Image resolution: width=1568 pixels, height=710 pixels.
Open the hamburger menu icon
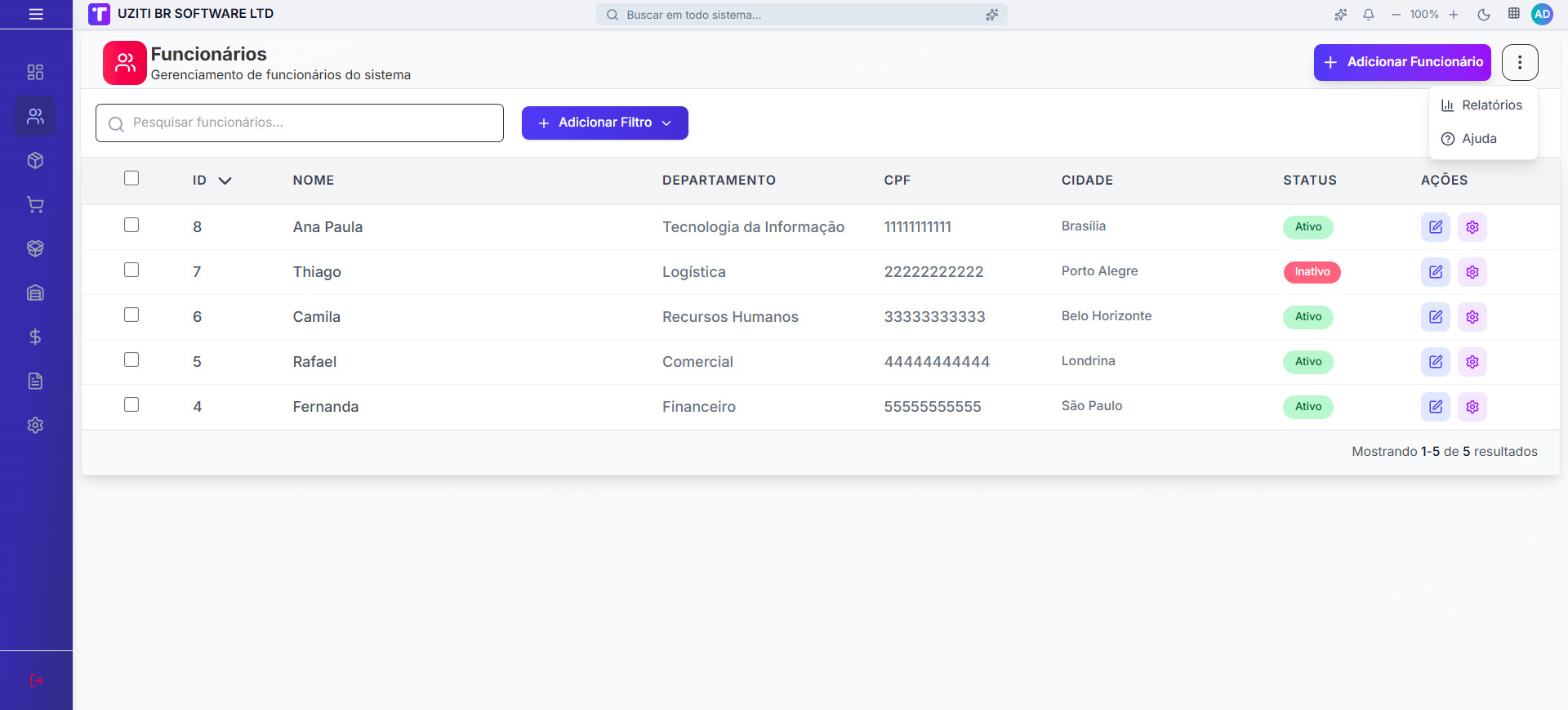pyautogui.click(x=36, y=14)
